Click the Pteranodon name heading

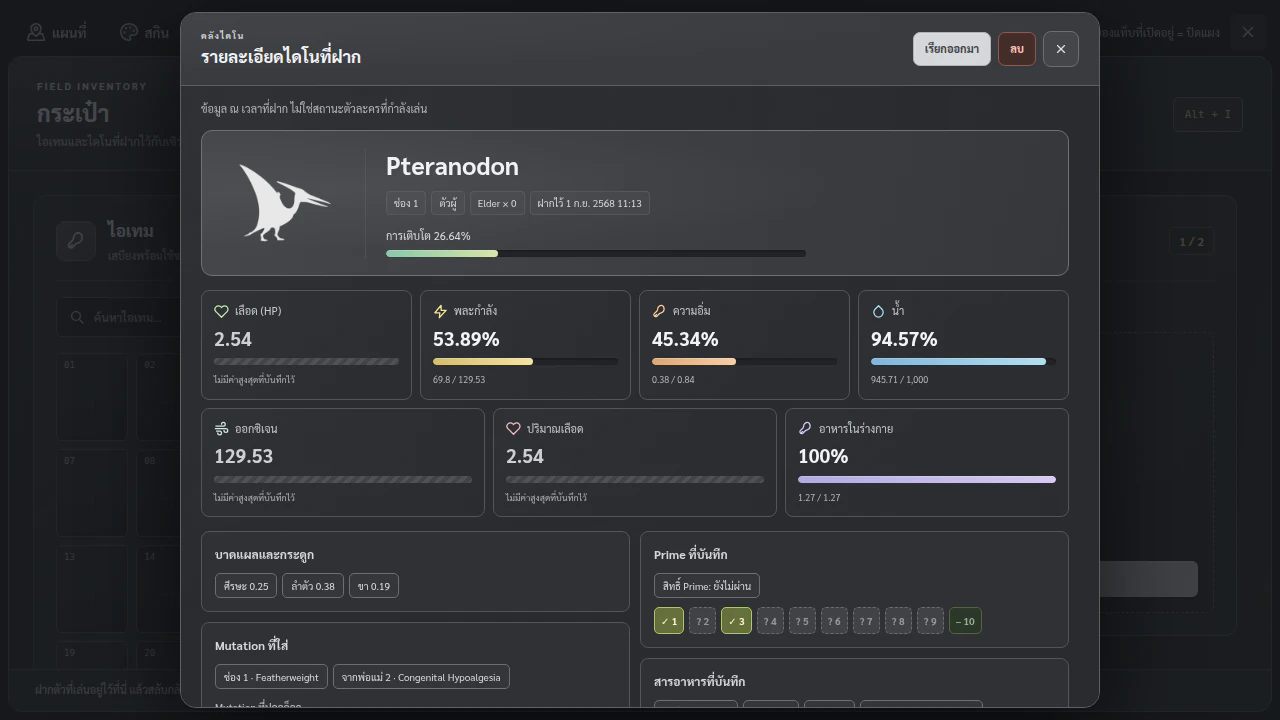(452, 166)
